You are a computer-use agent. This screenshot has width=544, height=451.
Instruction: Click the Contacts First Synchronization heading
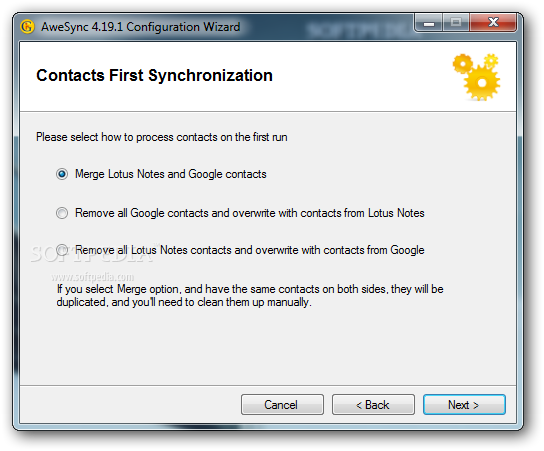(154, 76)
